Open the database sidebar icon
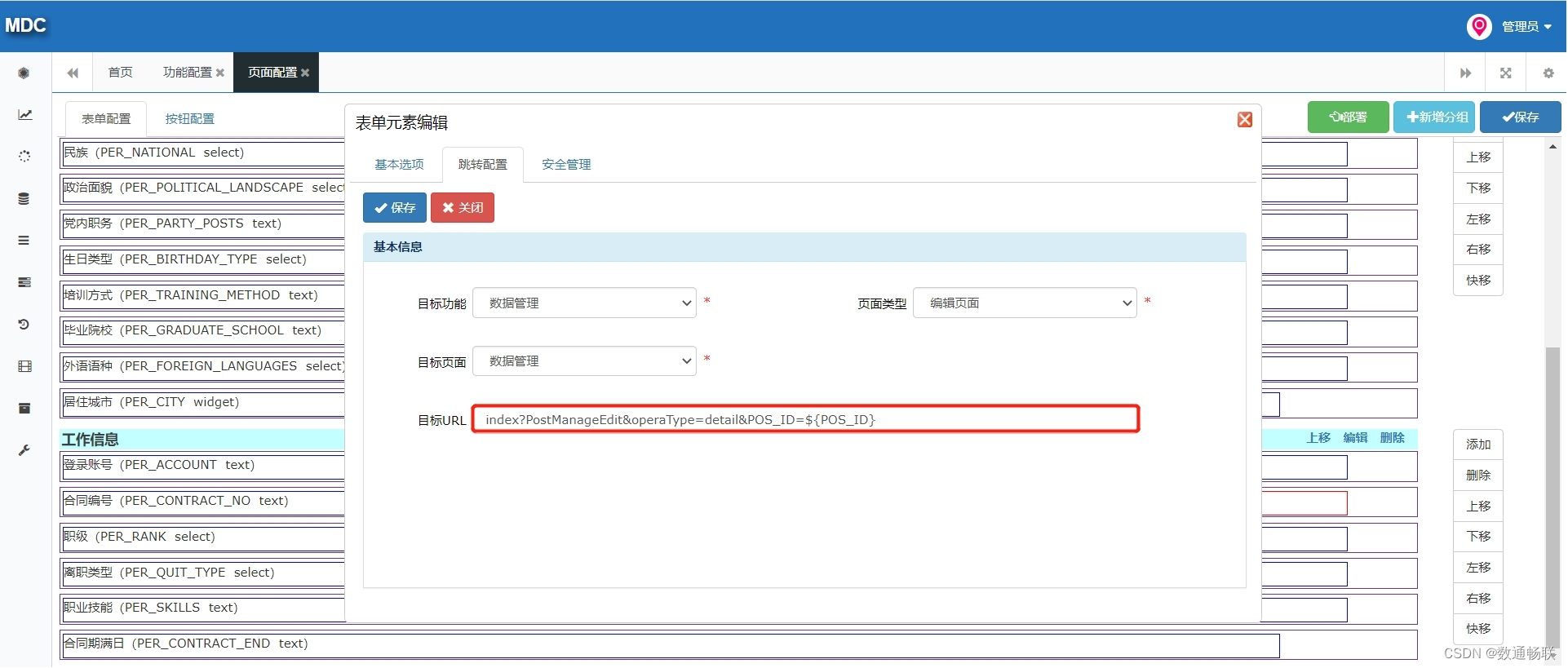The height and width of the screenshot is (668, 1568). (x=24, y=198)
